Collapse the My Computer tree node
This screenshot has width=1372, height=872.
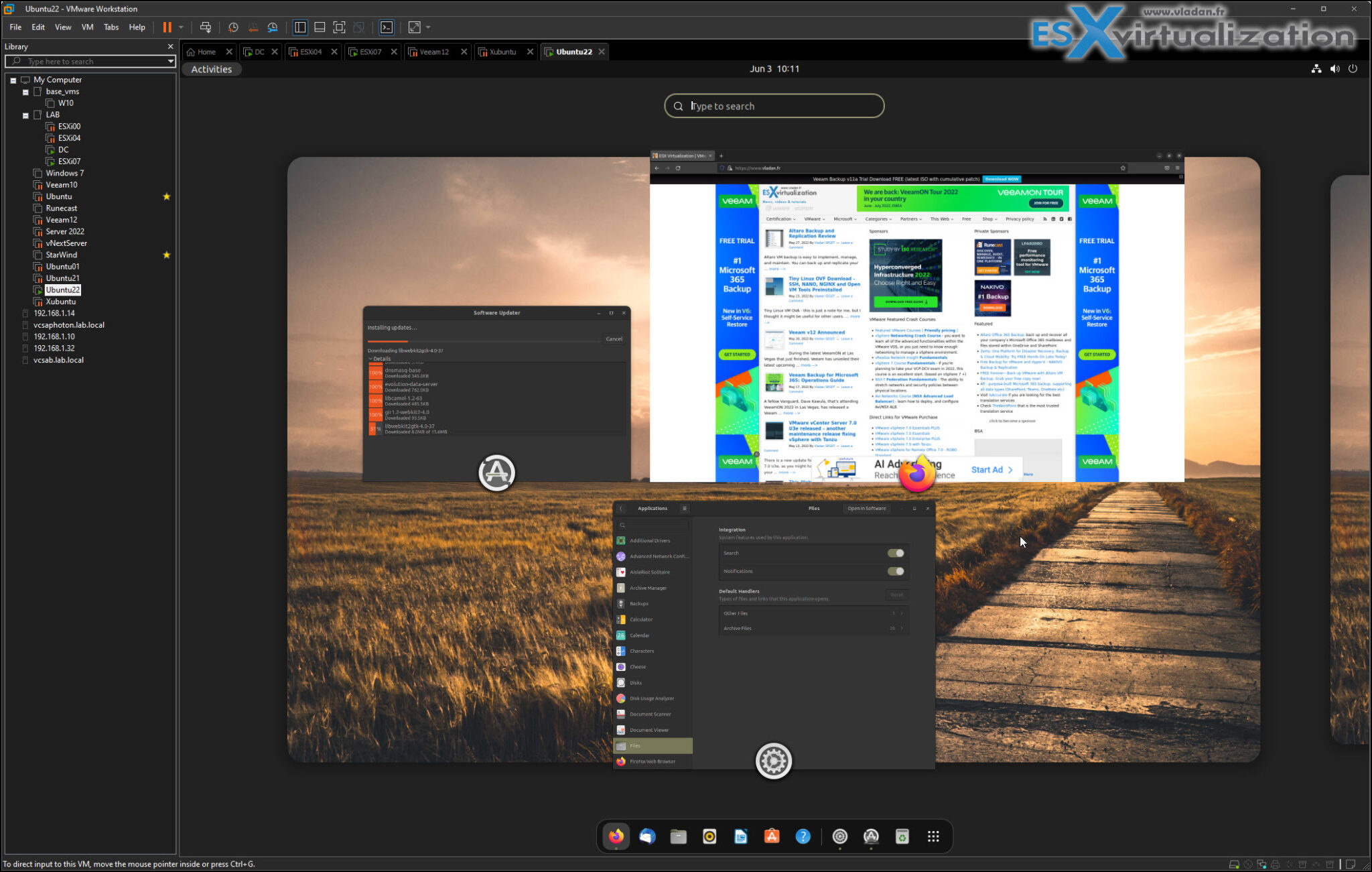(x=13, y=79)
